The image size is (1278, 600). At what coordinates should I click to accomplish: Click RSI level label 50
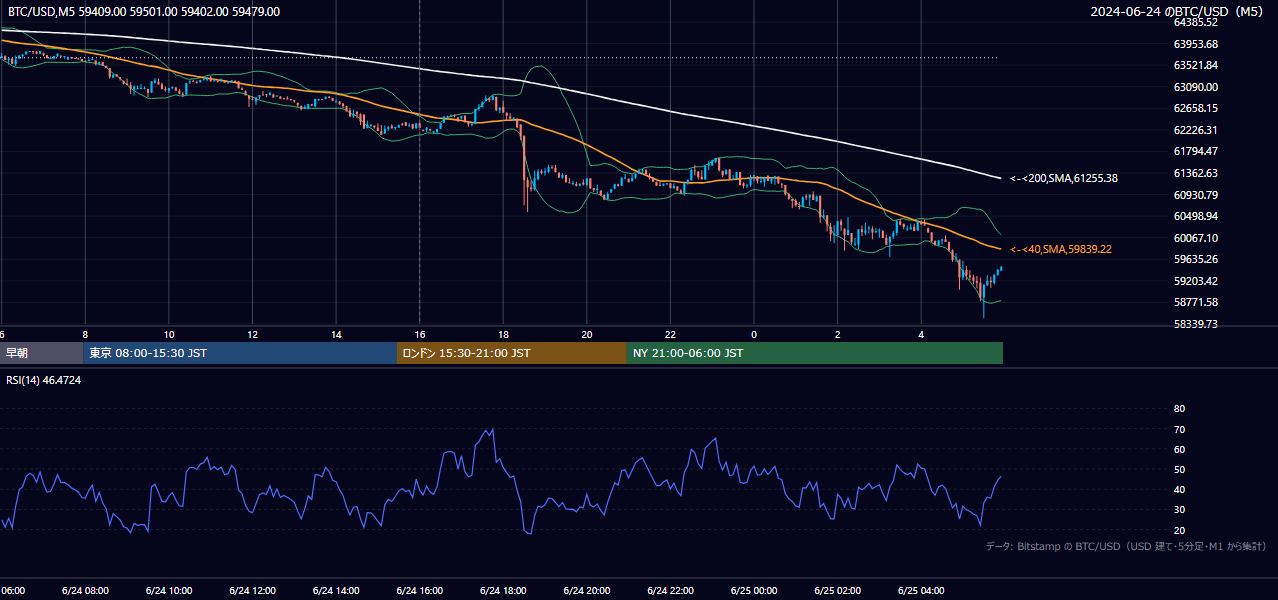tap(1179, 469)
